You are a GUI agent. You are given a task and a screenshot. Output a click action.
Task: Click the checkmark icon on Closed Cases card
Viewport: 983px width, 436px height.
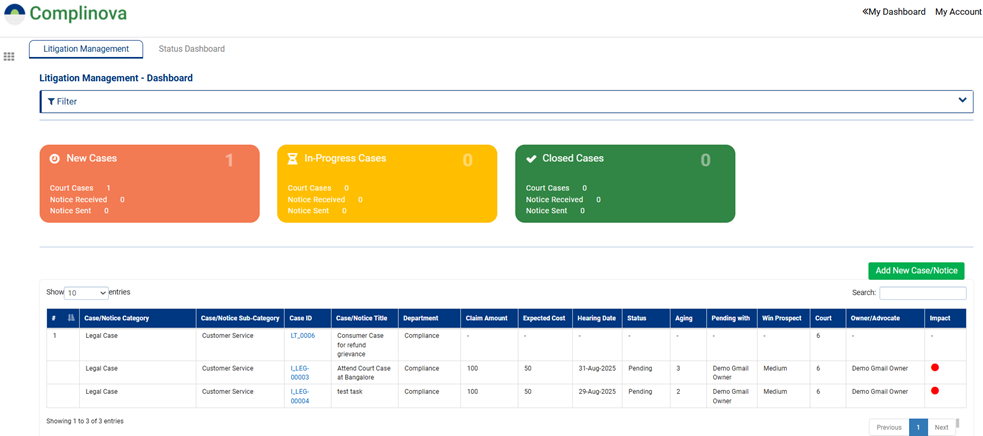tap(531, 159)
